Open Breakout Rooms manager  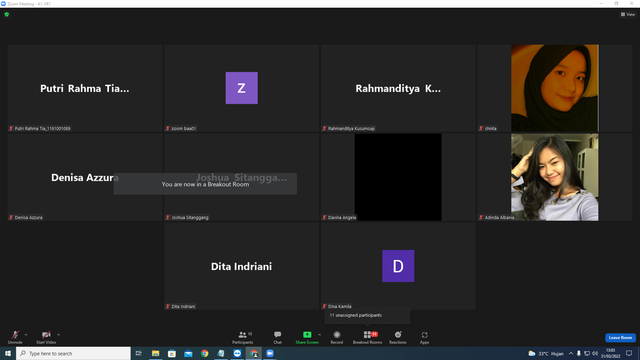coord(367,337)
